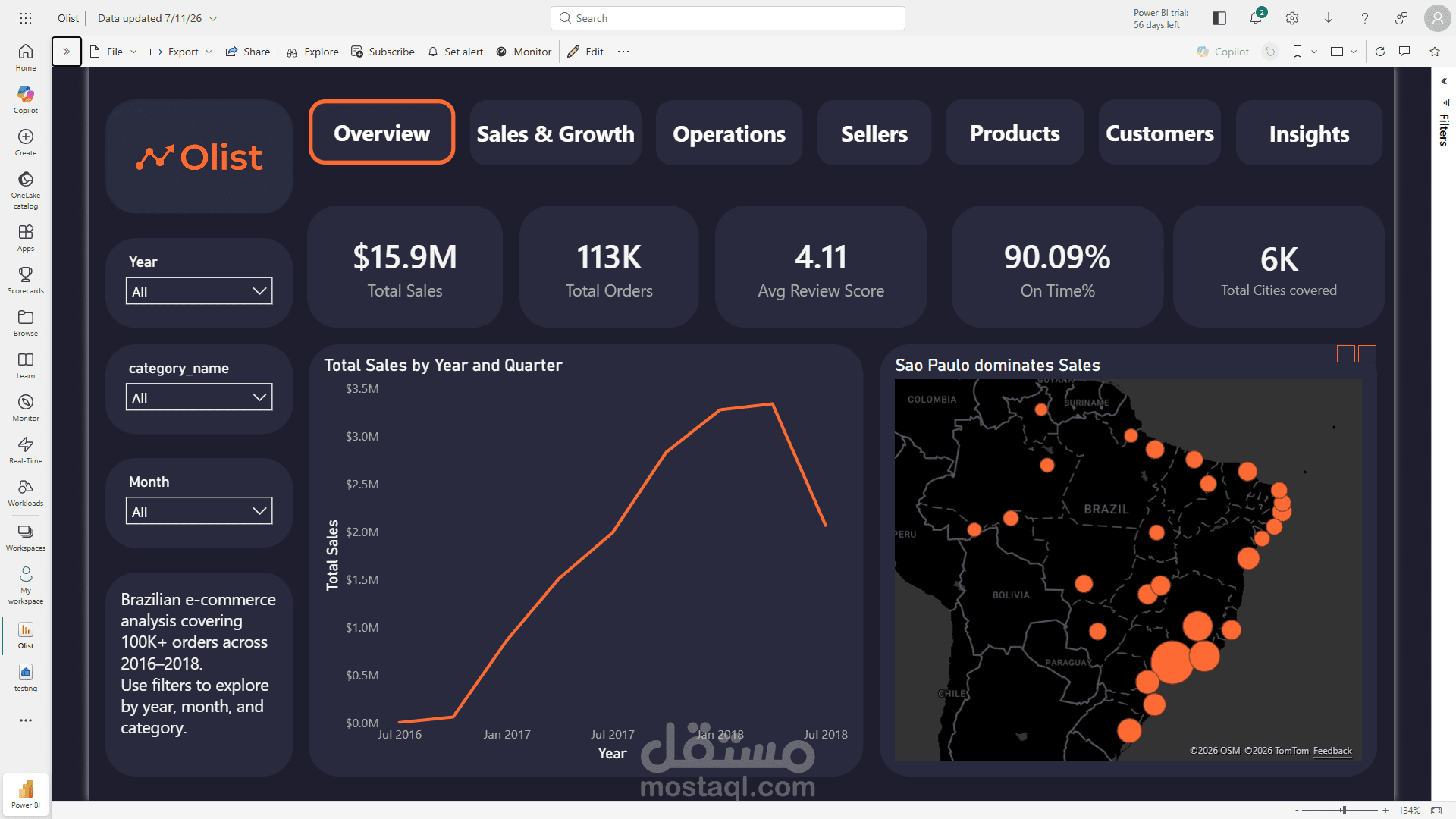
Task: Click Explore in the toolbar
Action: 313,52
